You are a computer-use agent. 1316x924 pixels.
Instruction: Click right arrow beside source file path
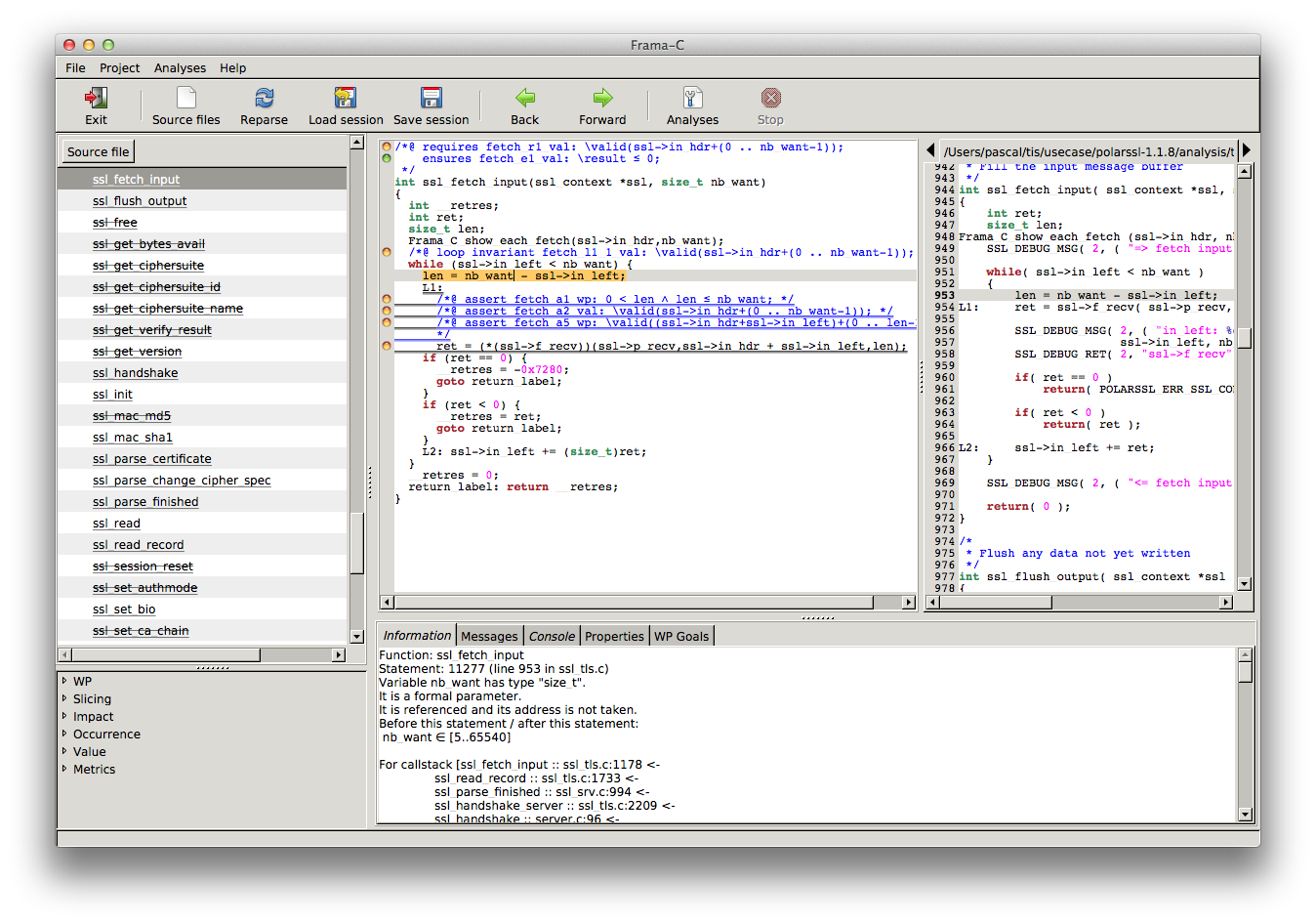pos(1246,150)
